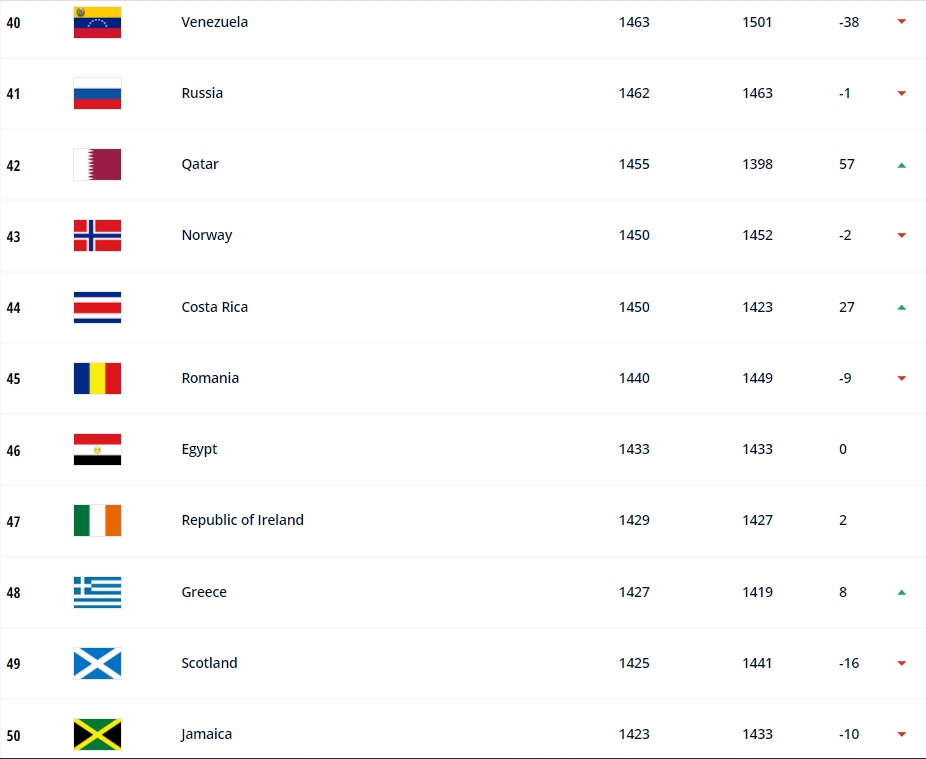Click Qatar's green up arrow indicator

(901, 165)
